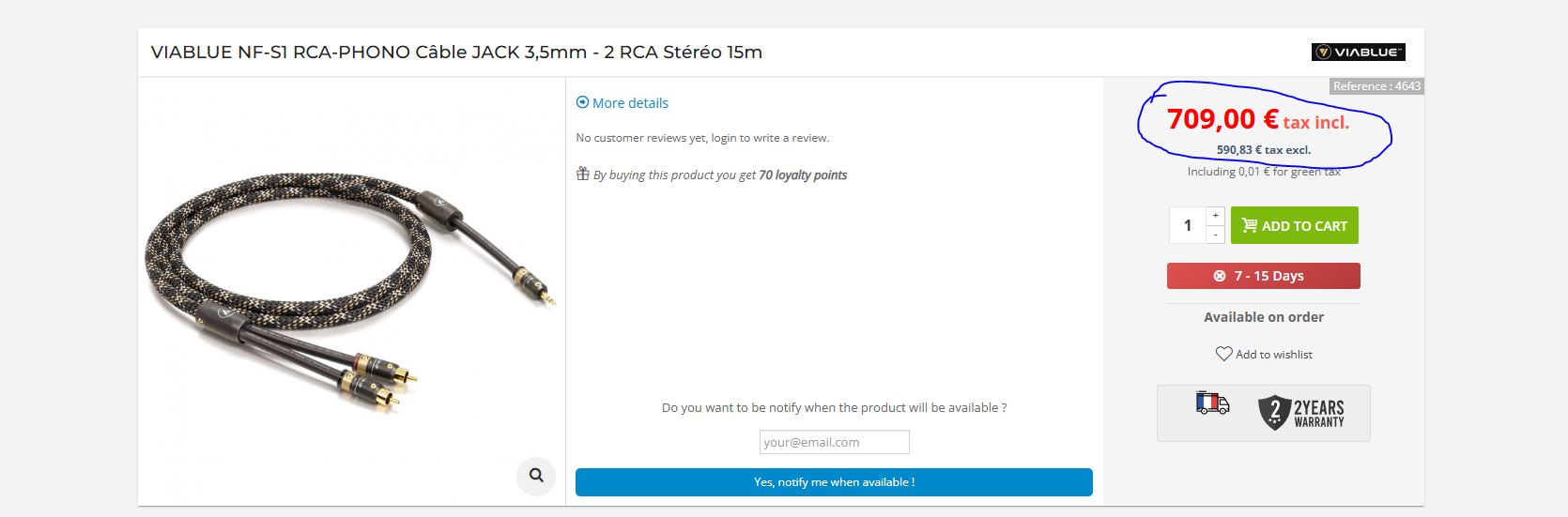The width and height of the screenshot is (1568, 517).
Task: Click the 7 - 15 Days availability badge
Action: (x=1264, y=276)
